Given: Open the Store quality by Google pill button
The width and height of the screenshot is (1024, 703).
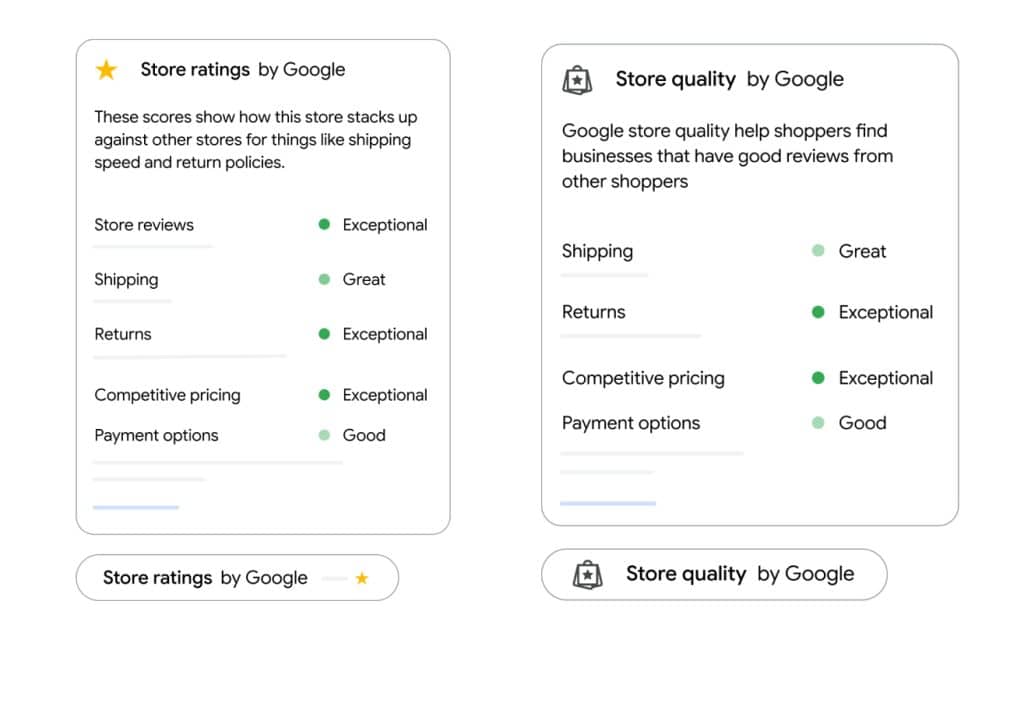Looking at the screenshot, I should pyautogui.click(x=714, y=574).
